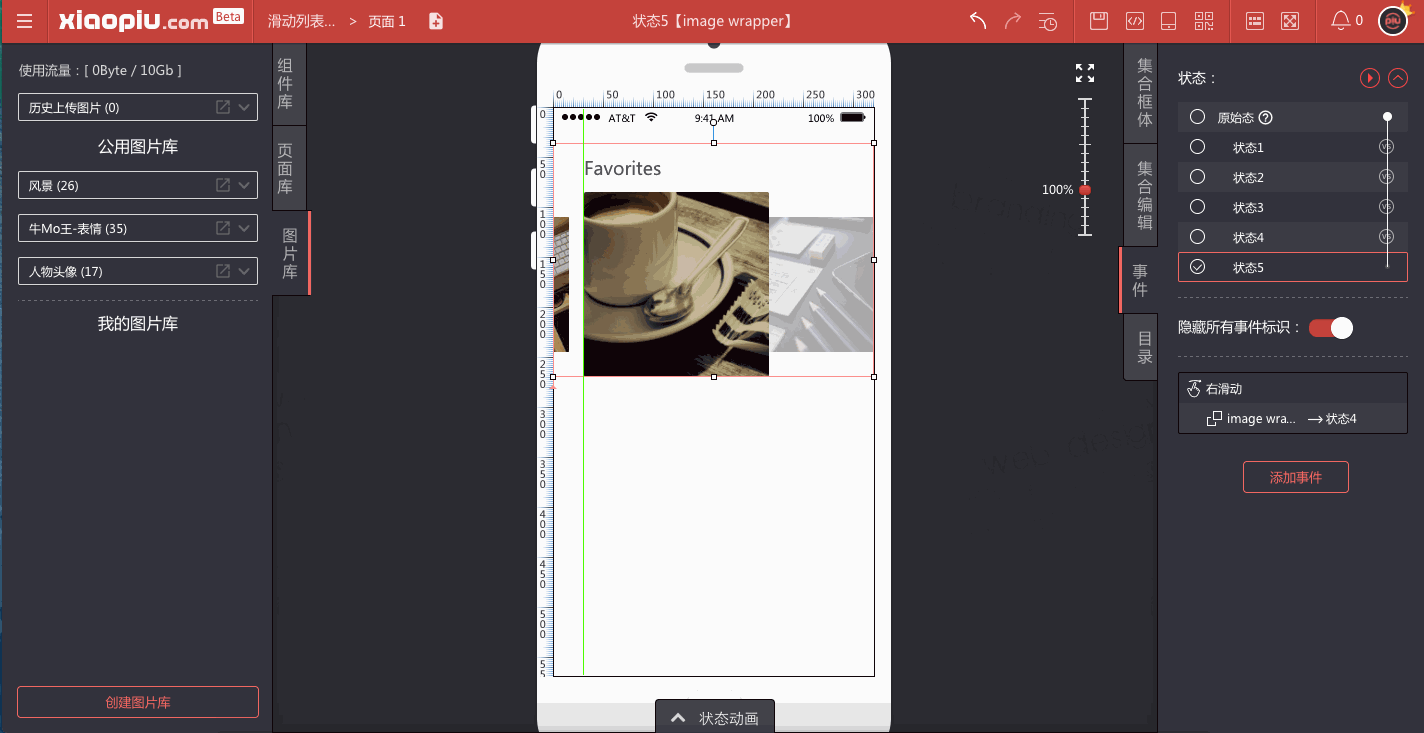Open the code view icon
The image size is (1424, 733).
click(x=1134, y=21)
